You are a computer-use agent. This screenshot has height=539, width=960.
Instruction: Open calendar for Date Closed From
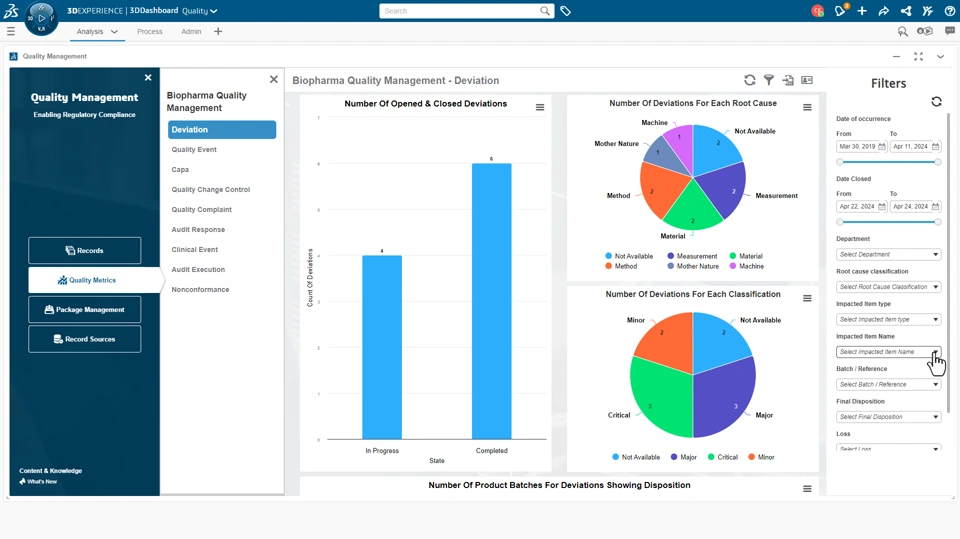click(882, 206)
